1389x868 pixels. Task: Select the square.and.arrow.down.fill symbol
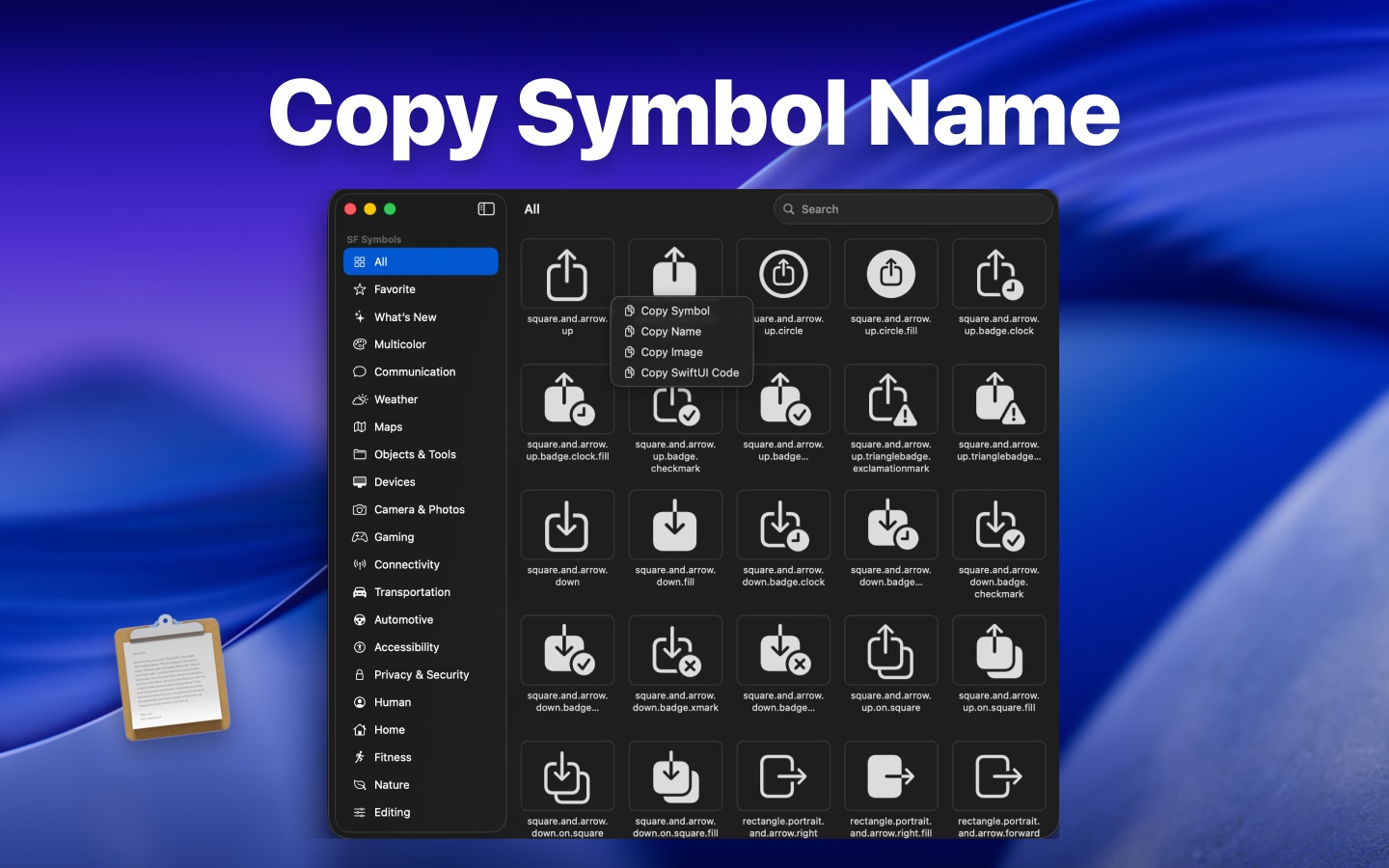(x=675, y=525)
